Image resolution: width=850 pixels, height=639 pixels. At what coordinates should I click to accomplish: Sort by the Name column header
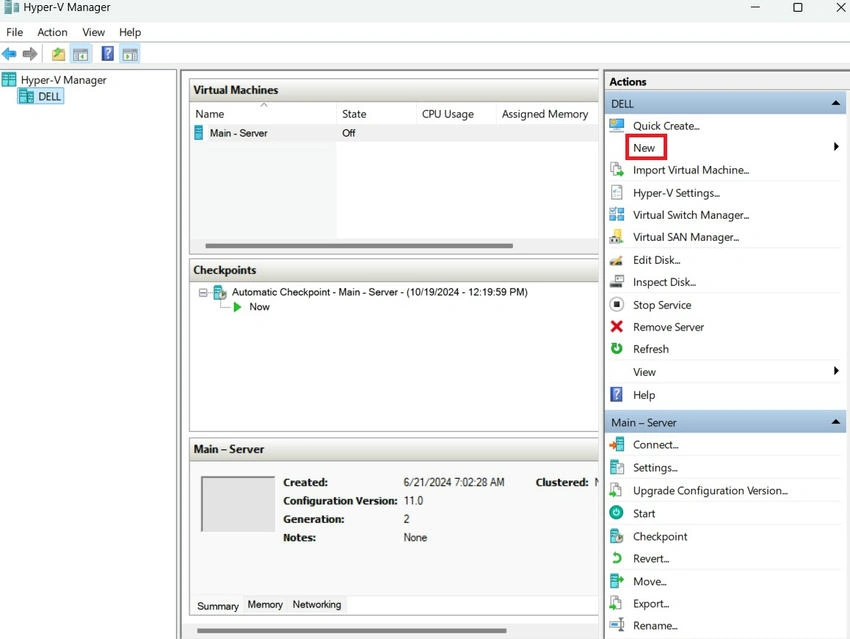(263, 114)
